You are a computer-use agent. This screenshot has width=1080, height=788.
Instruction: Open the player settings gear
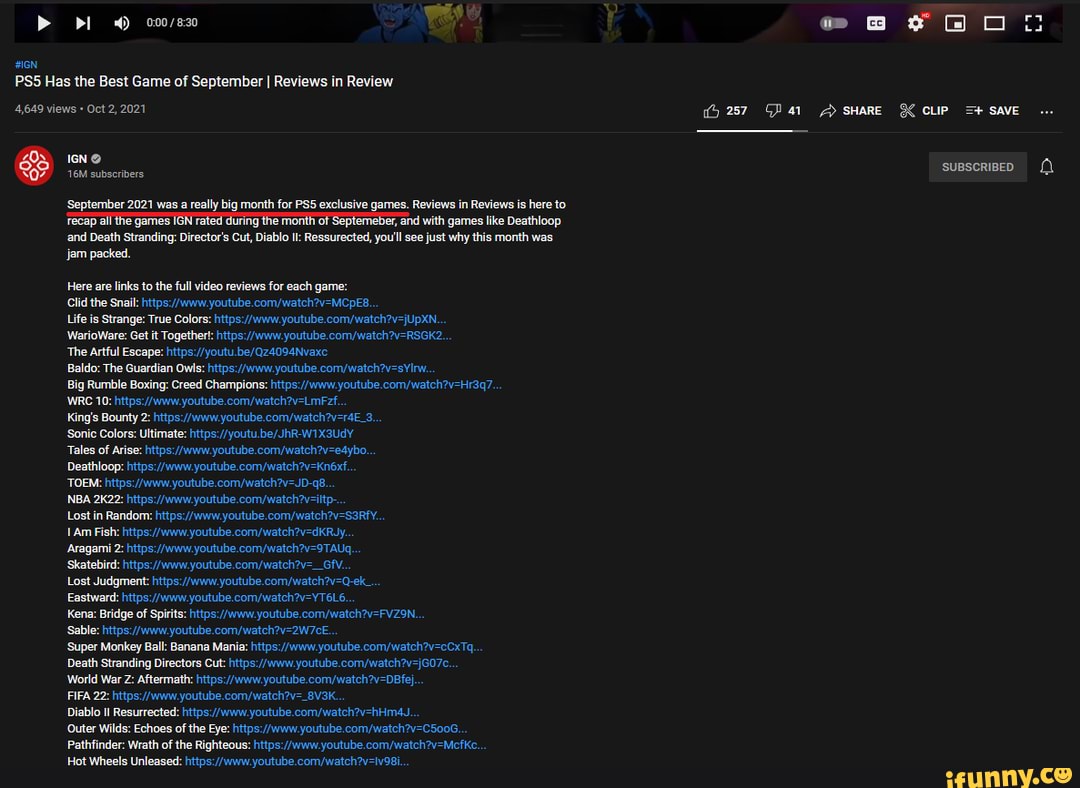[916, 23]
